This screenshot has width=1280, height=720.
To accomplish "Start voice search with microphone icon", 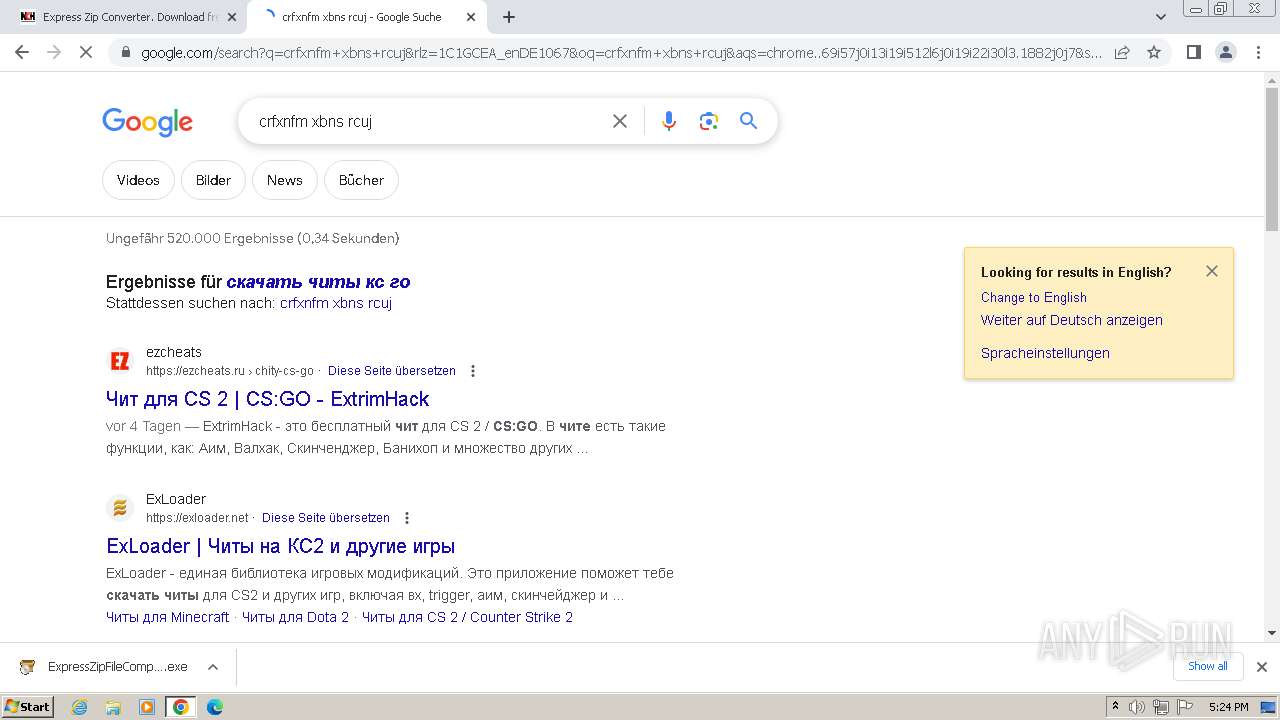I will [669, 121].
